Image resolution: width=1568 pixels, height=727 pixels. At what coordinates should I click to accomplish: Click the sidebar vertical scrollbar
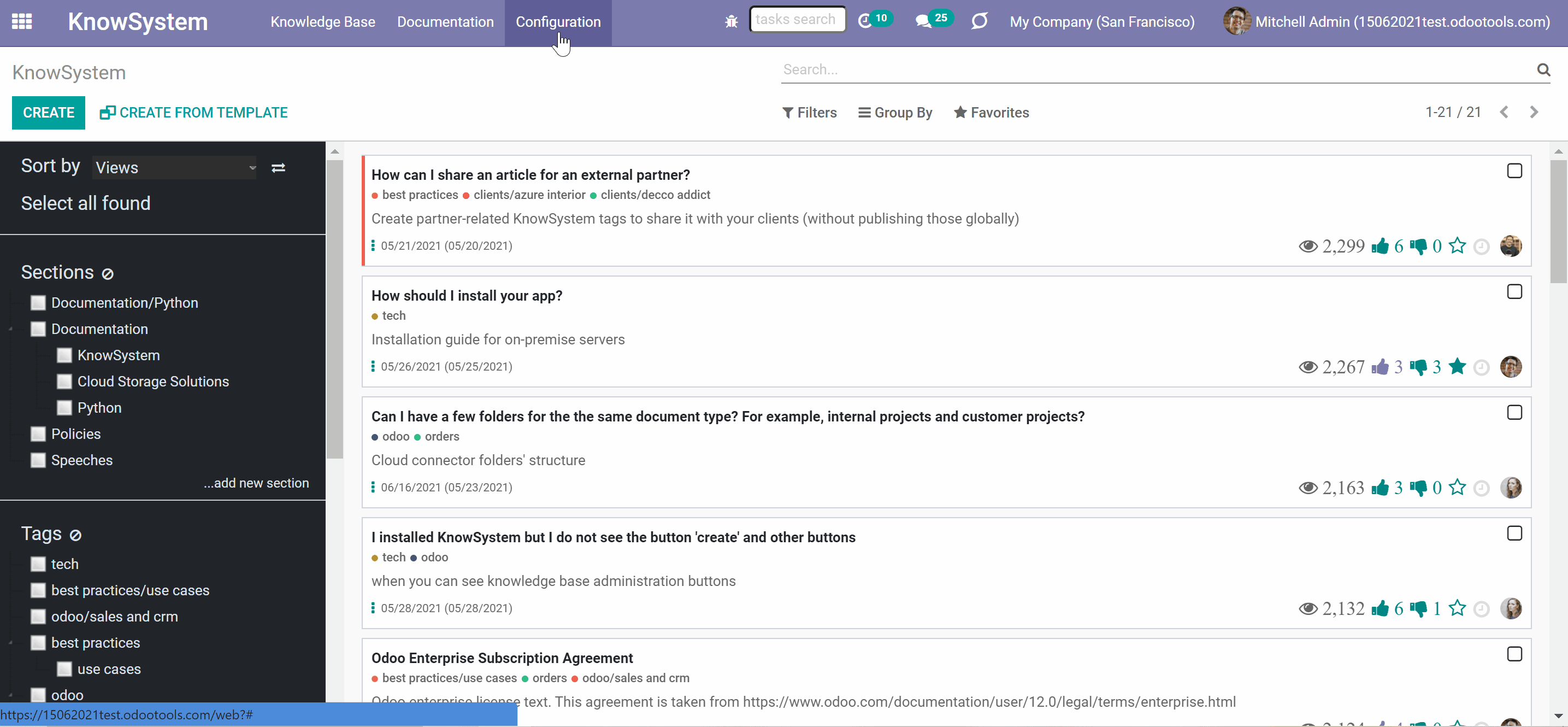point(335,309)
